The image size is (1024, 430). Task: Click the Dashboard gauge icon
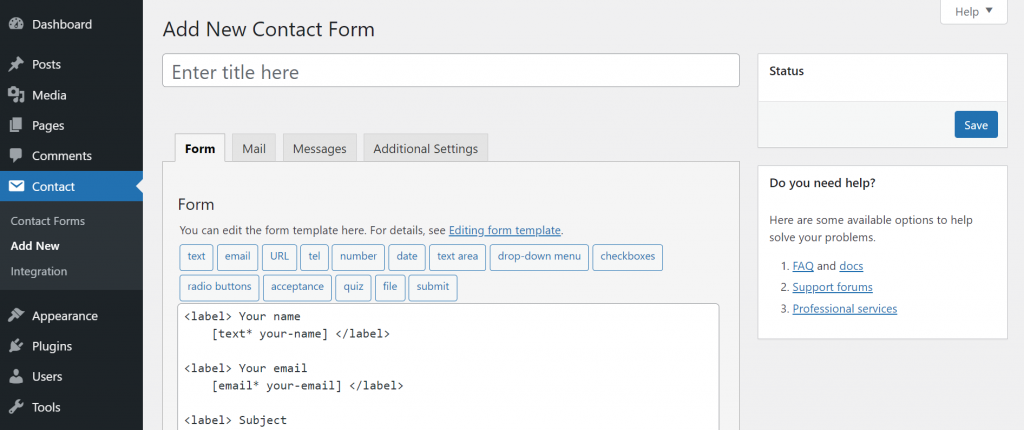click(16, 25)
